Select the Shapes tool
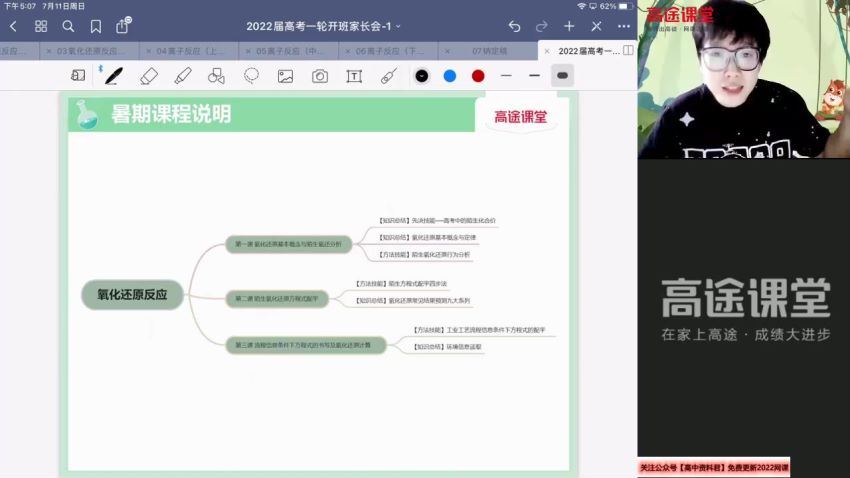 (x=216, y=76)
